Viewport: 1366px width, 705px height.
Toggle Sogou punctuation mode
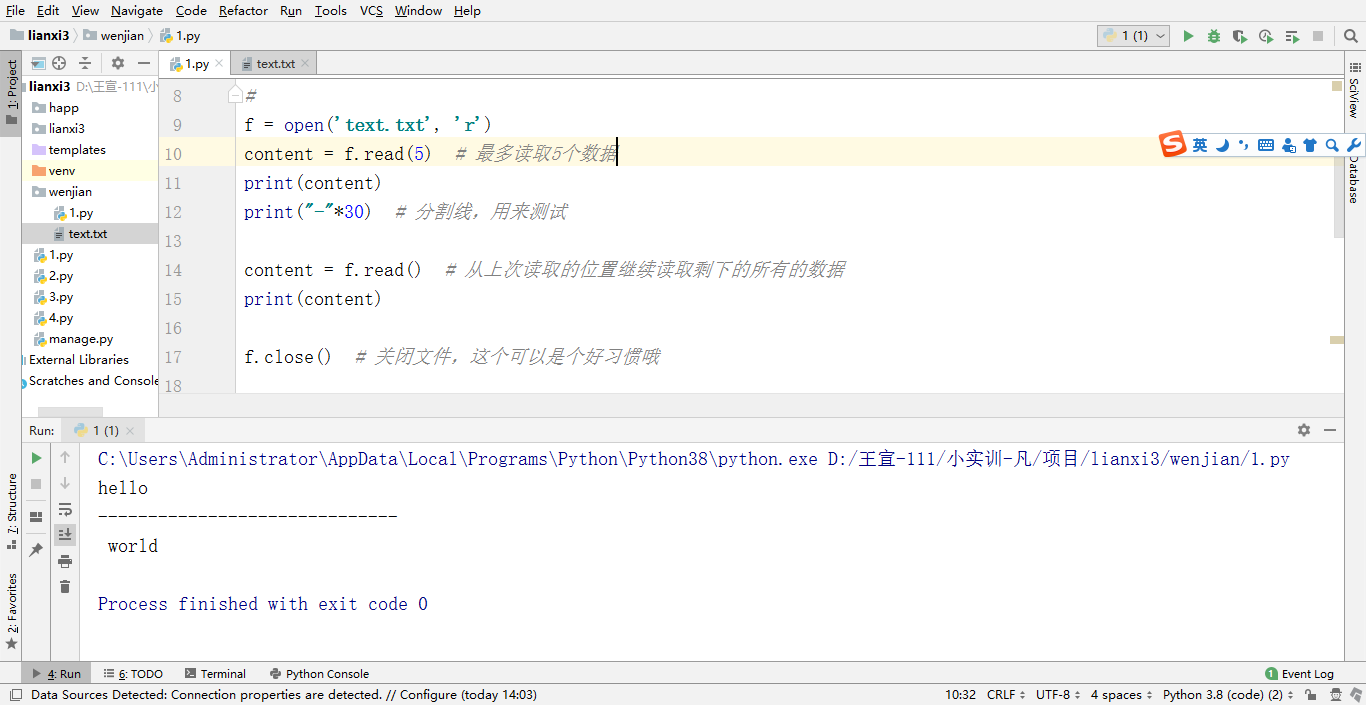coord(1243,145)
